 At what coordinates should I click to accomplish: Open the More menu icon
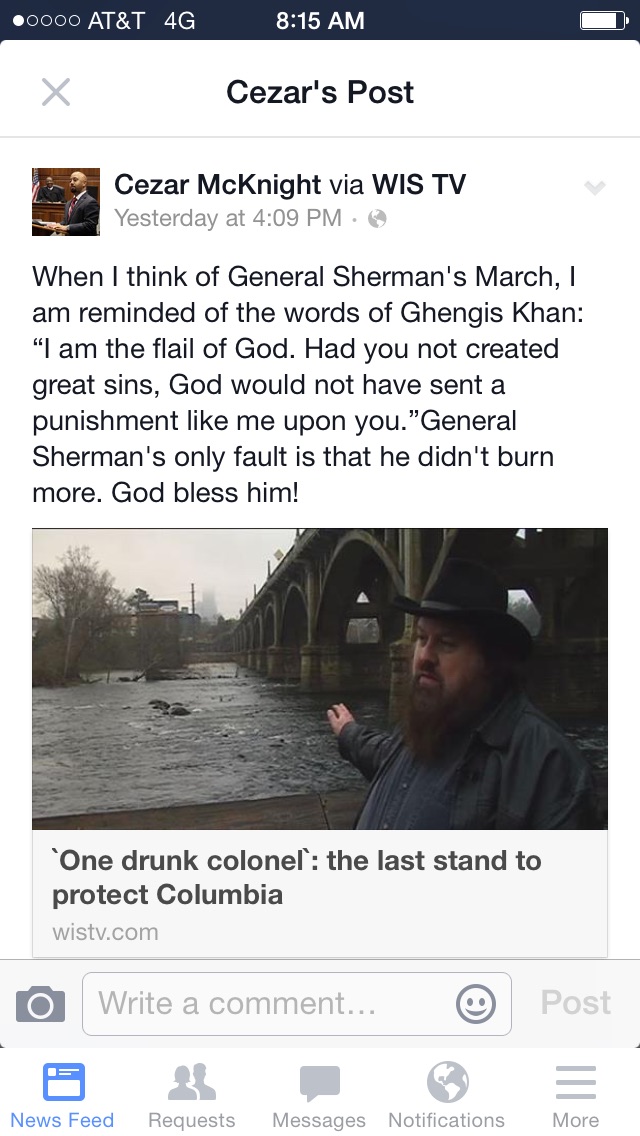click(575, 1083)
